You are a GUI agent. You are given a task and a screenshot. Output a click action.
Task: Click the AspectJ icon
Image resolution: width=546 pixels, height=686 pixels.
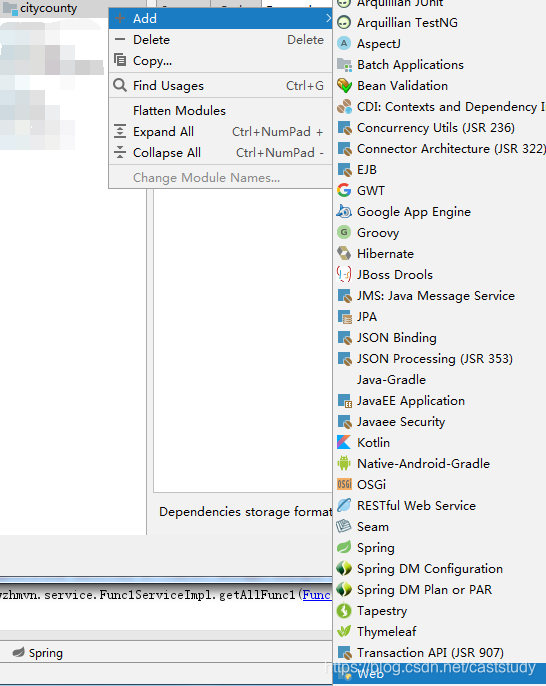344,43
